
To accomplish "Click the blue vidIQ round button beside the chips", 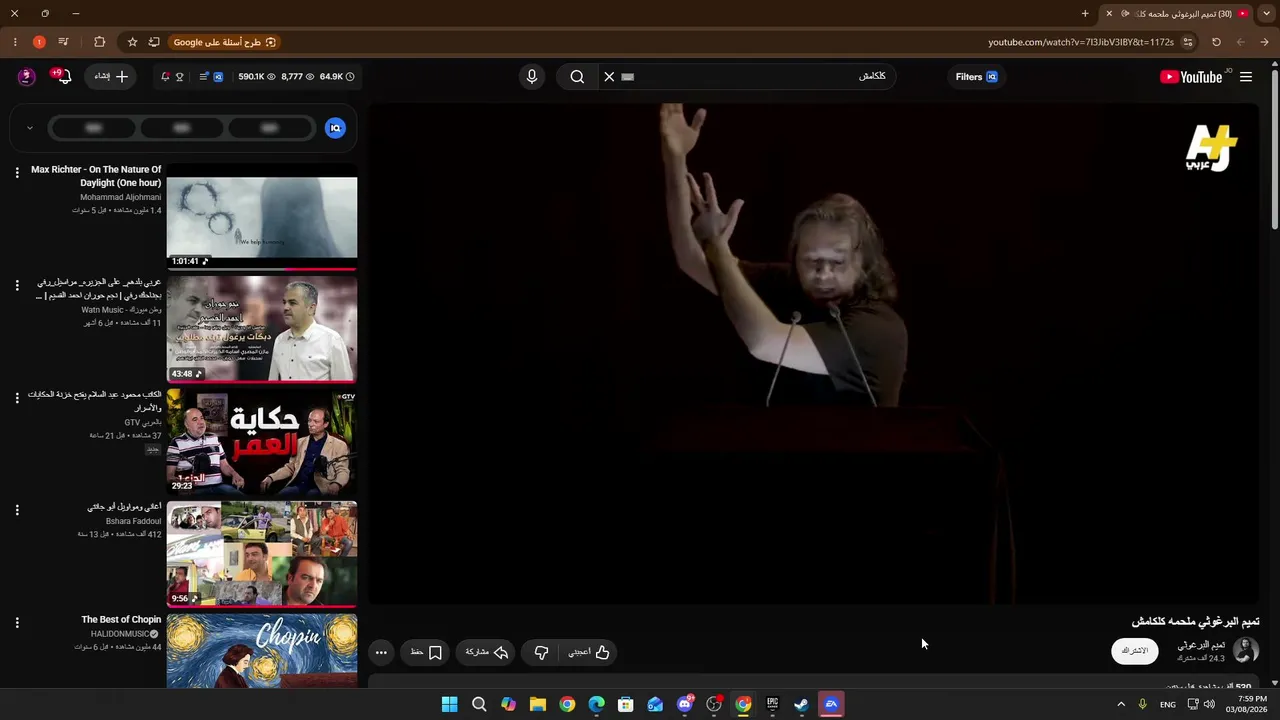I will tap(335, 128).
